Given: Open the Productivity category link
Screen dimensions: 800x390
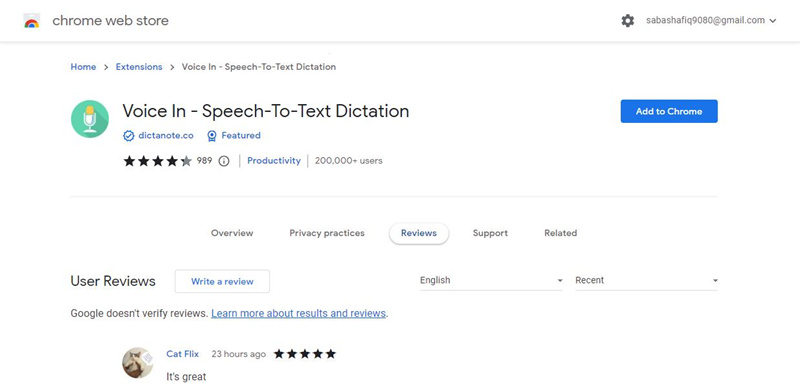Looking at the screenshot, I should [x=274, y=161].
